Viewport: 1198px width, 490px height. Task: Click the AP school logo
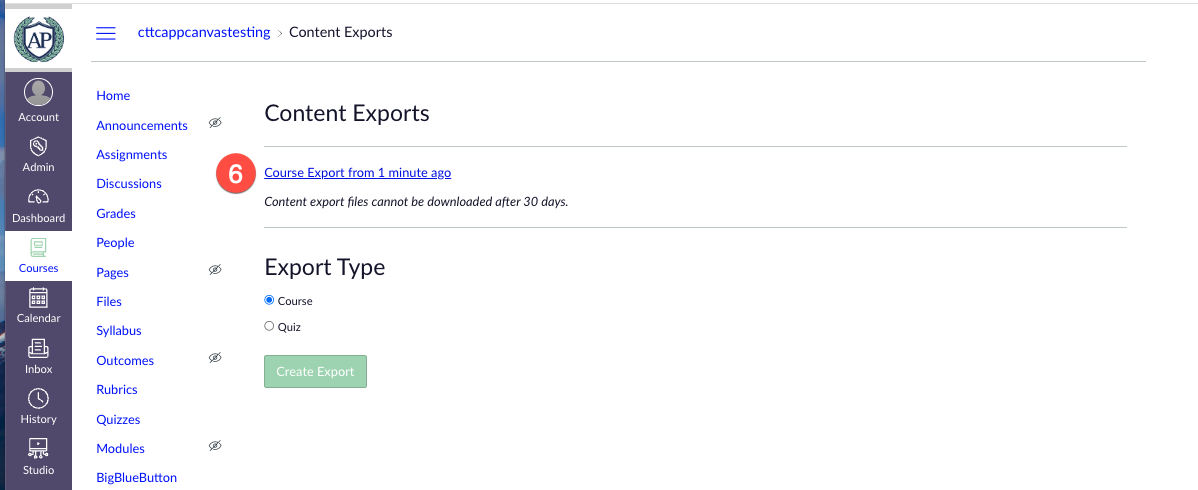click(39, 37)
